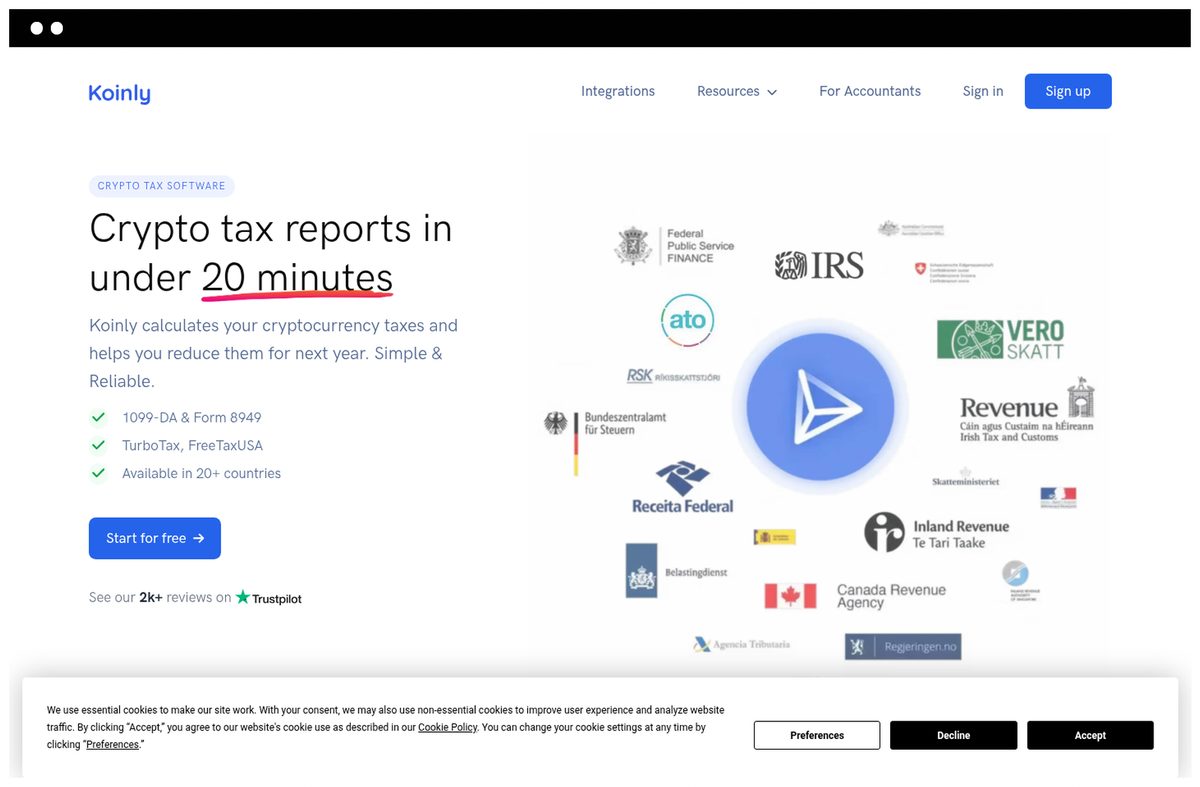
Task: Expand the Resources dropdown menu
Action: [737, 91]
